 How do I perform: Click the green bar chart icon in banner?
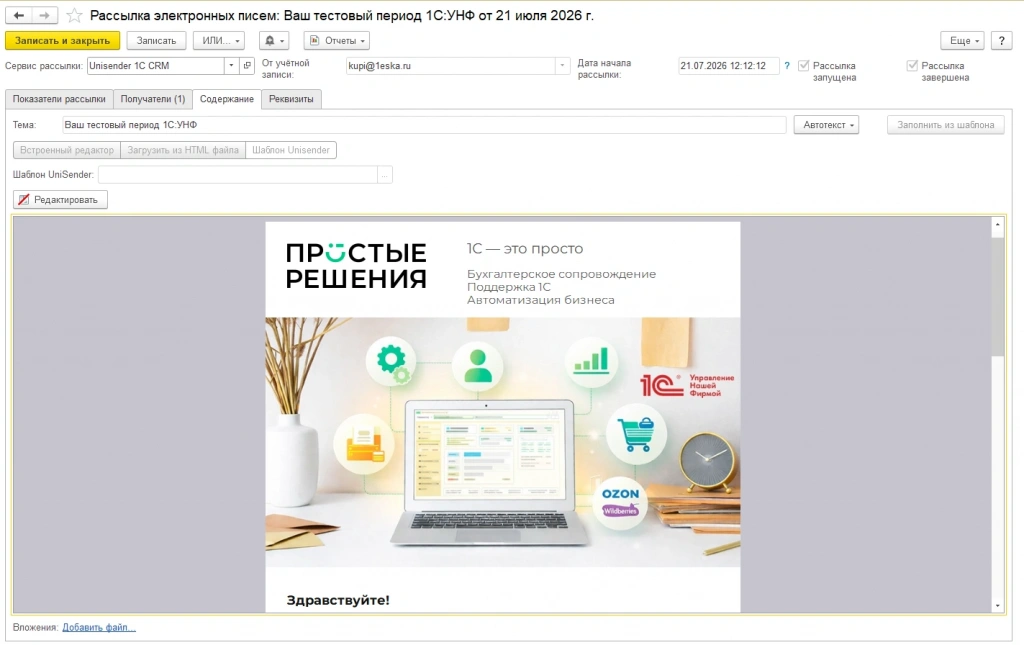point(591,362)
